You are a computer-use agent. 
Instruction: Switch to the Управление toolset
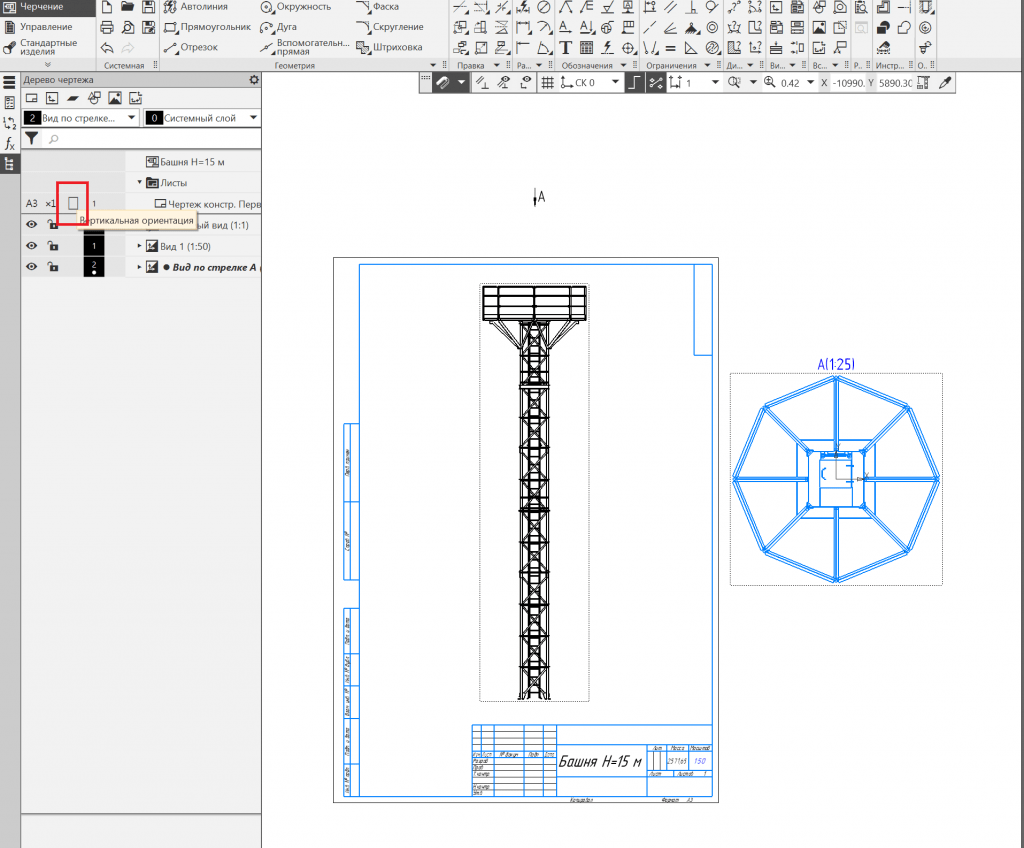point(48,27)
